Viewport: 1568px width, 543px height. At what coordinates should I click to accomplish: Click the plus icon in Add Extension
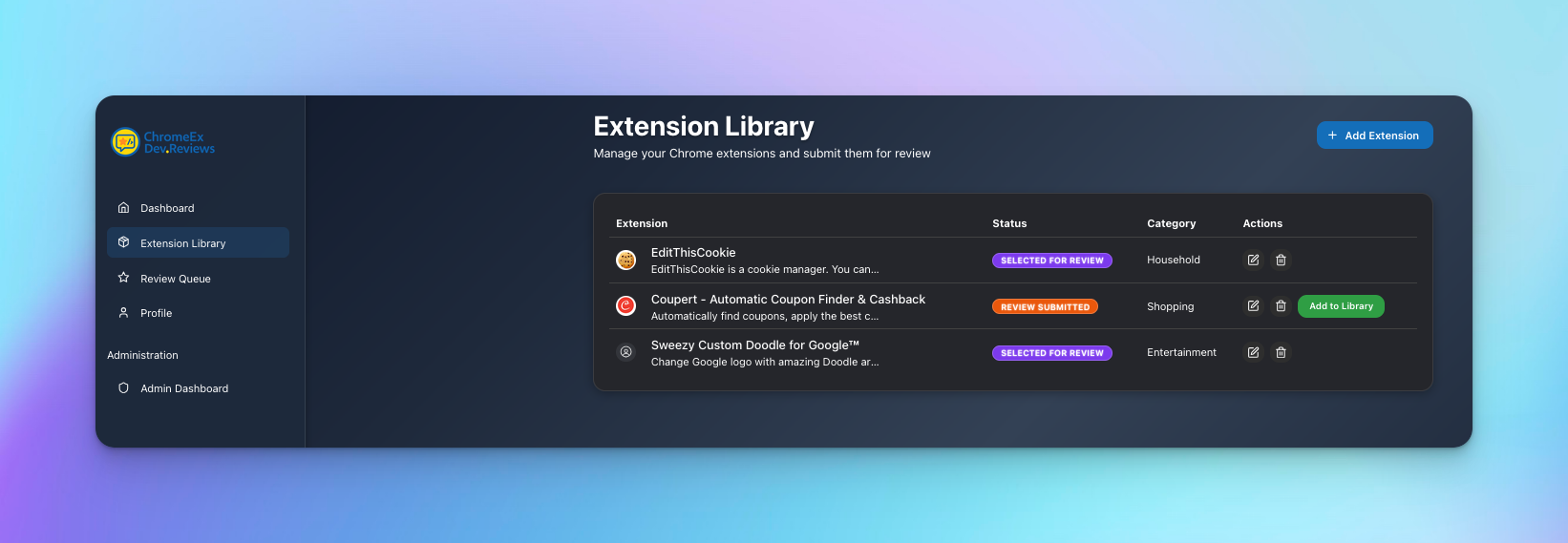tap(1332, 136)
